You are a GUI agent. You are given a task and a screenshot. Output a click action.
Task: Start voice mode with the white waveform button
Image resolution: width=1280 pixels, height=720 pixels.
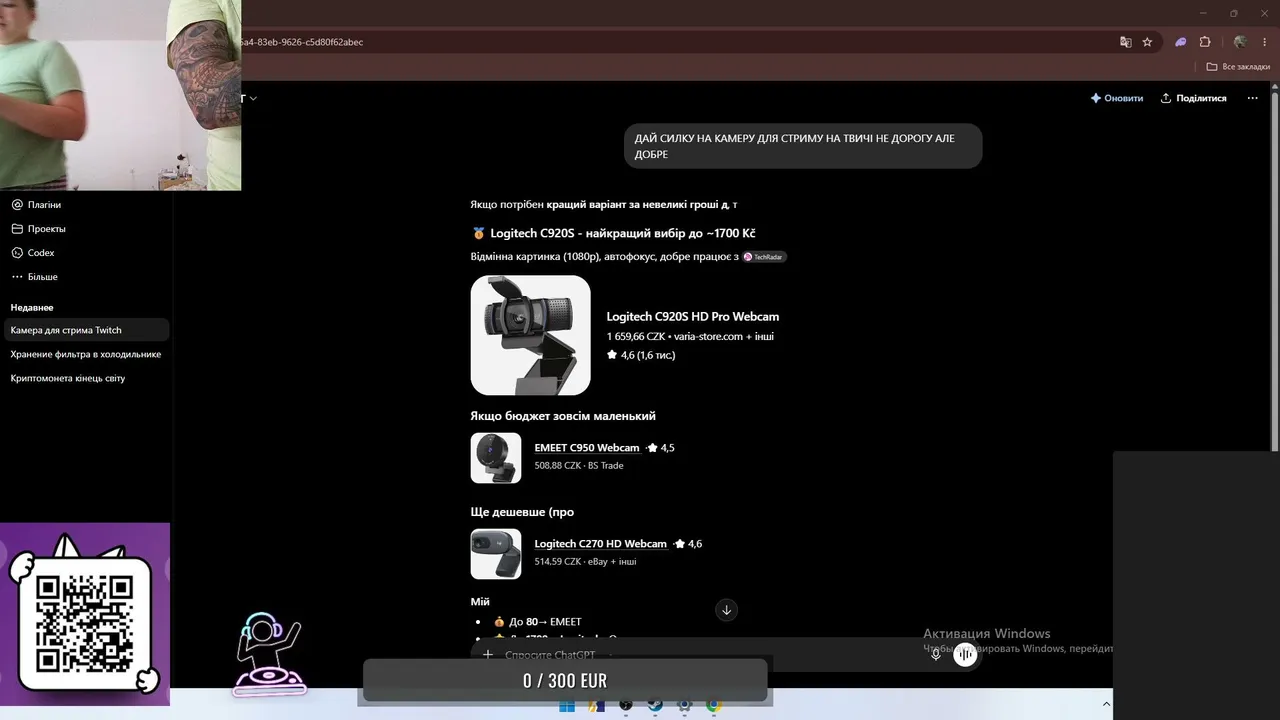(965, 655)
